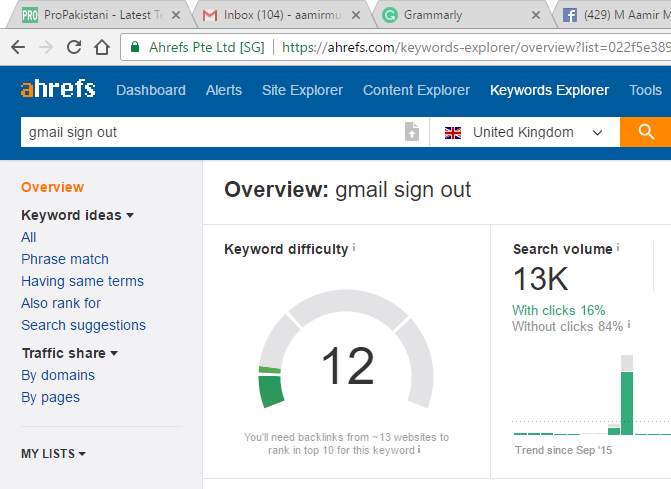
Task: Switch to Inbox (104) Gmail tab
Action: coord(282,15)
